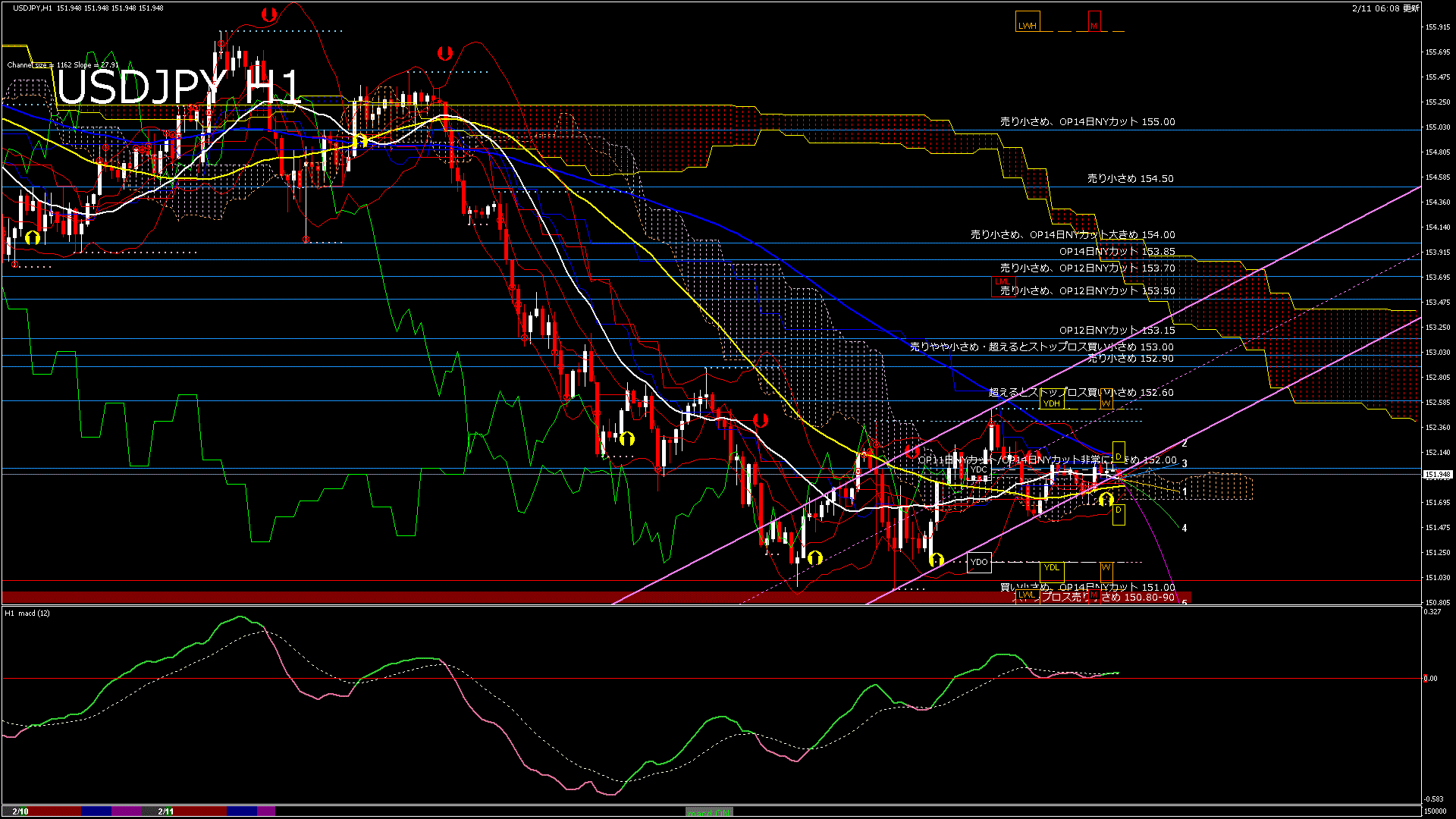Viewport: 1456px width, 819px height.
Task: Select the 売り小さめ 152.90 label
Action: tap(1130, 359)
